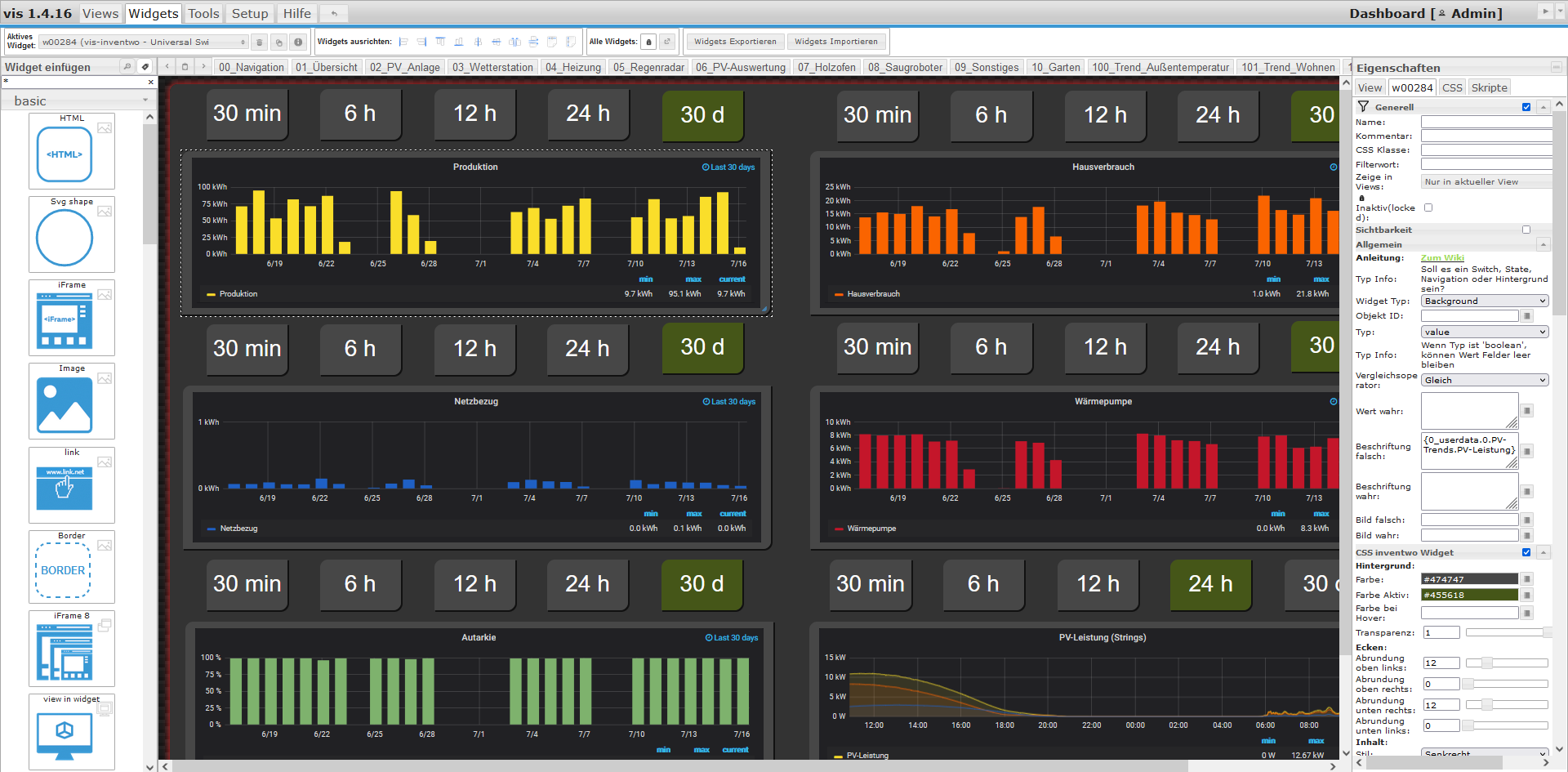Open the Widget Typ Background dropdown
This screenshot has height=772, width=1568.
(1485, 301)
